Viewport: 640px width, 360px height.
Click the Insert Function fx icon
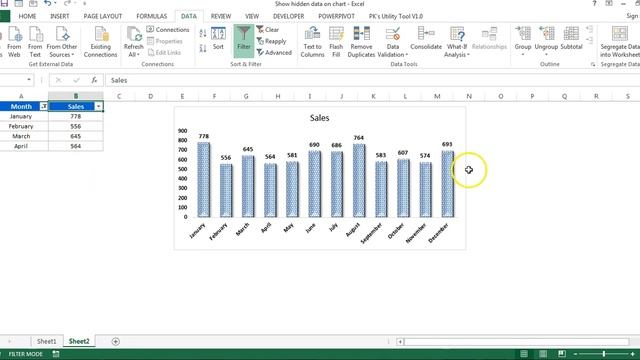[94, 80]
